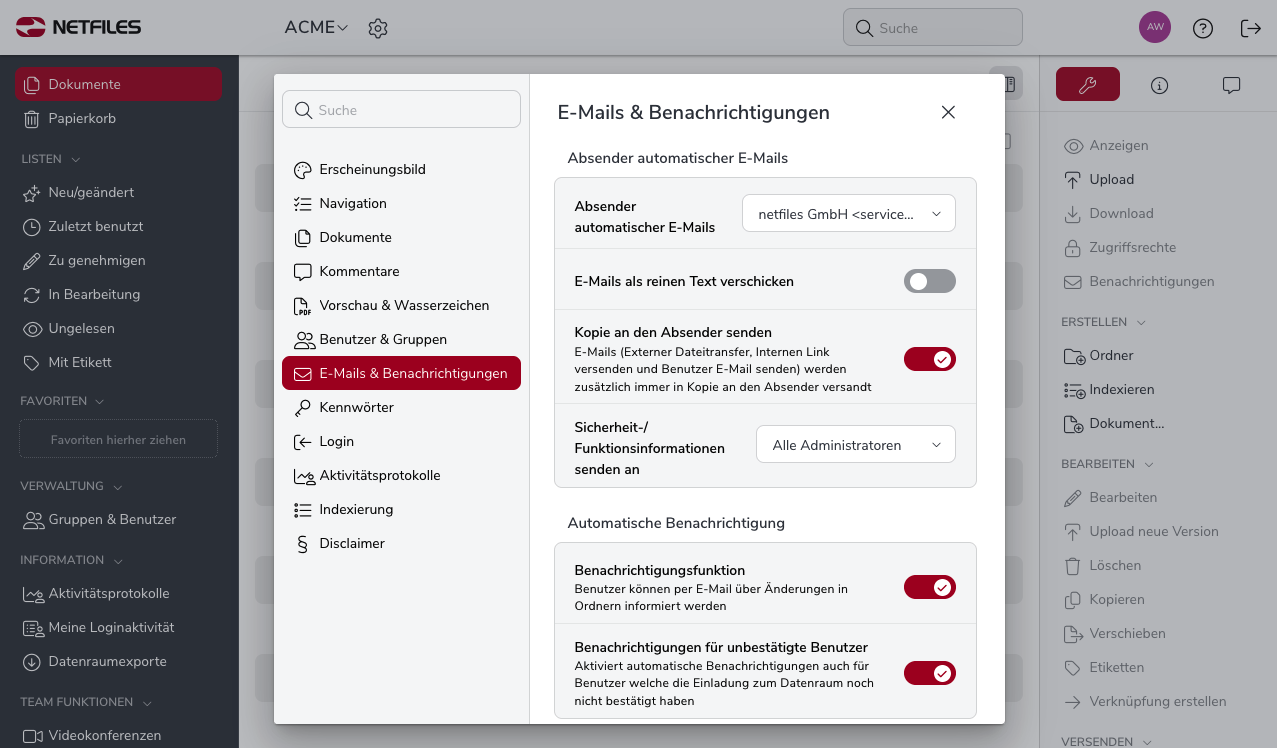
Task: Select the wrench tools tab
Action: pyautogui.click(x=1087, y=85)
